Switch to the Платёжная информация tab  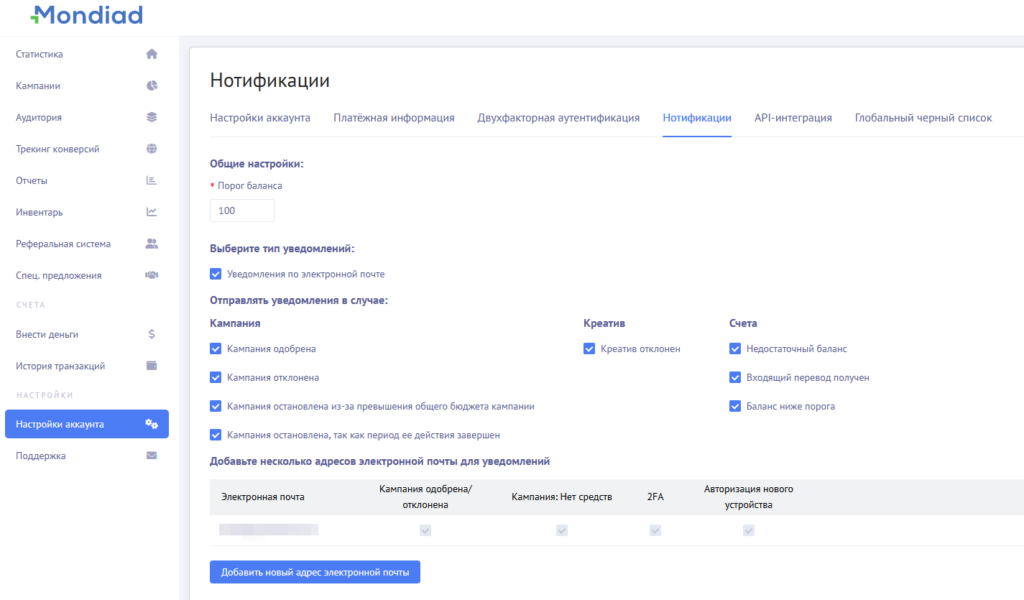[x=394, y=118]
